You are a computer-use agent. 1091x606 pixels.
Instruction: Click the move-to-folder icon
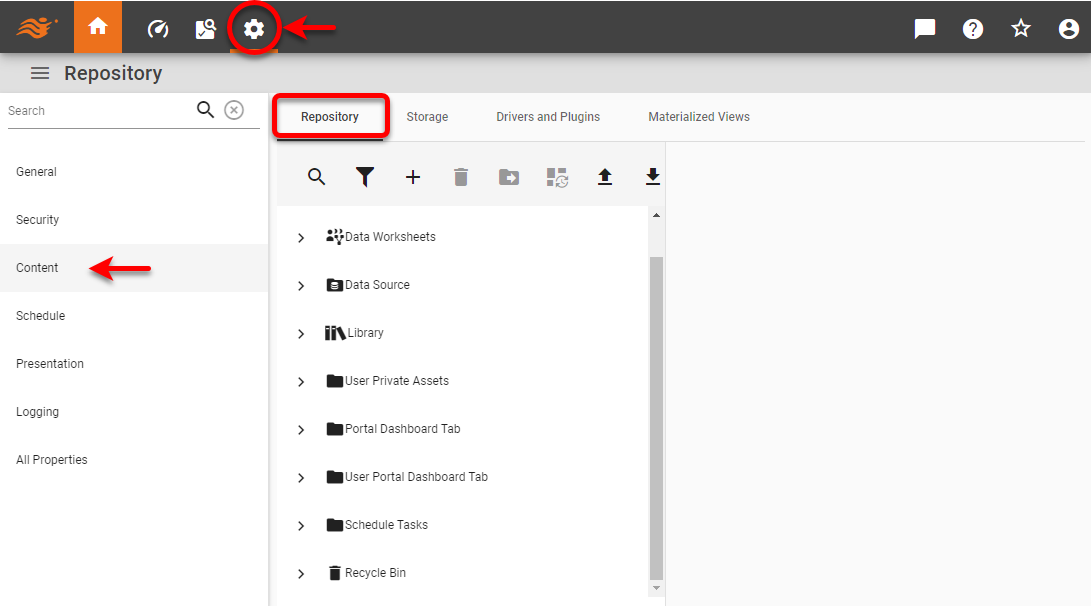509,177
